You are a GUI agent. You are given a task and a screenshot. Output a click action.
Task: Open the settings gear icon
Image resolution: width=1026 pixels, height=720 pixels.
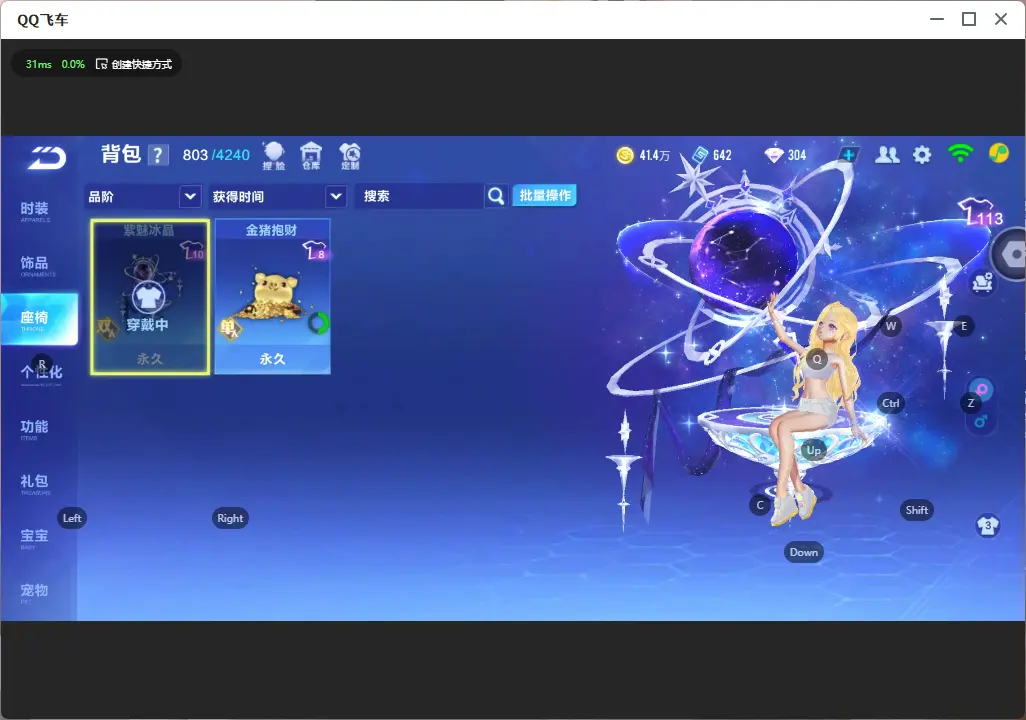coord(922,155)
